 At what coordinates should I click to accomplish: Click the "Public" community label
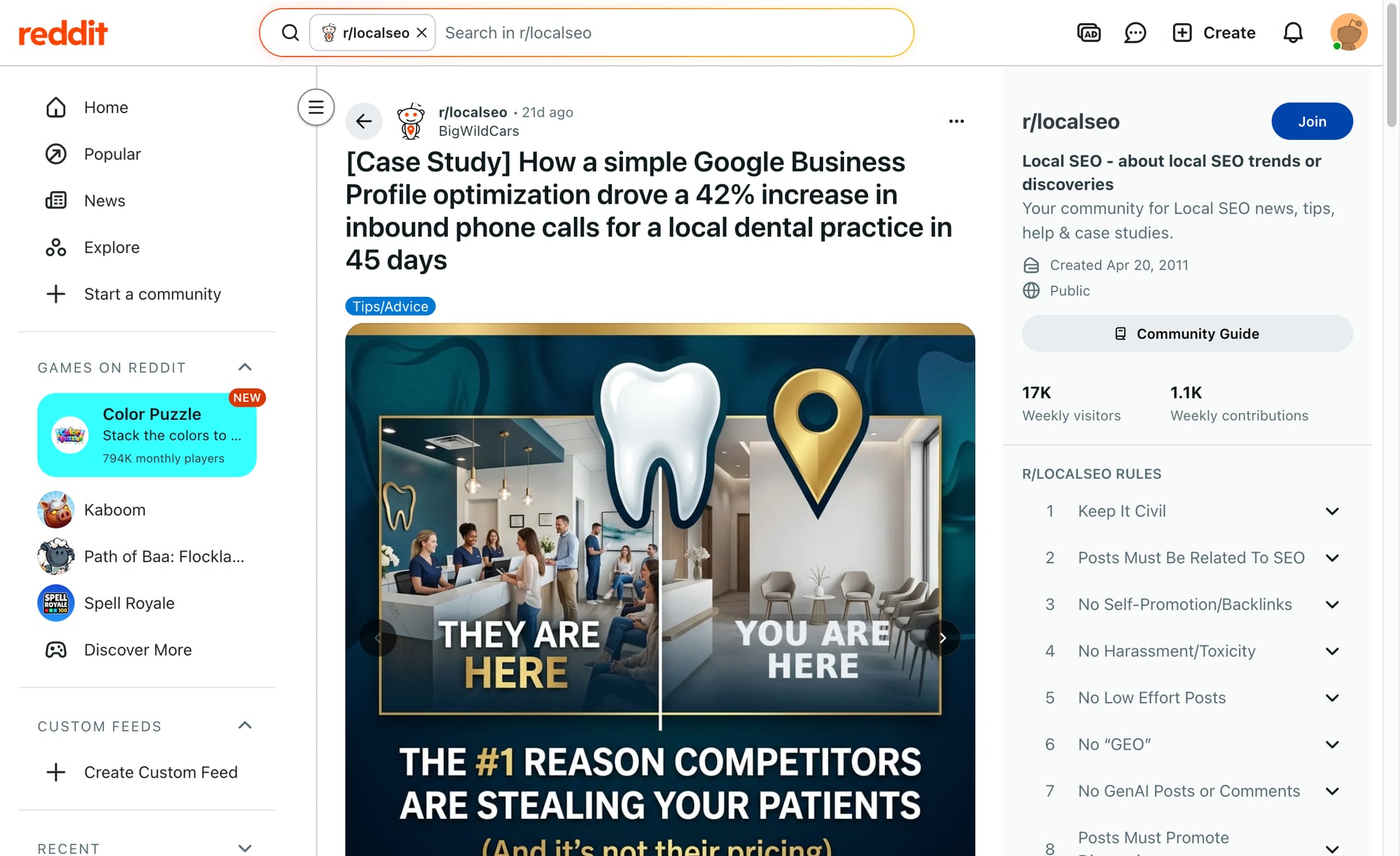(x=1070, y=290)
